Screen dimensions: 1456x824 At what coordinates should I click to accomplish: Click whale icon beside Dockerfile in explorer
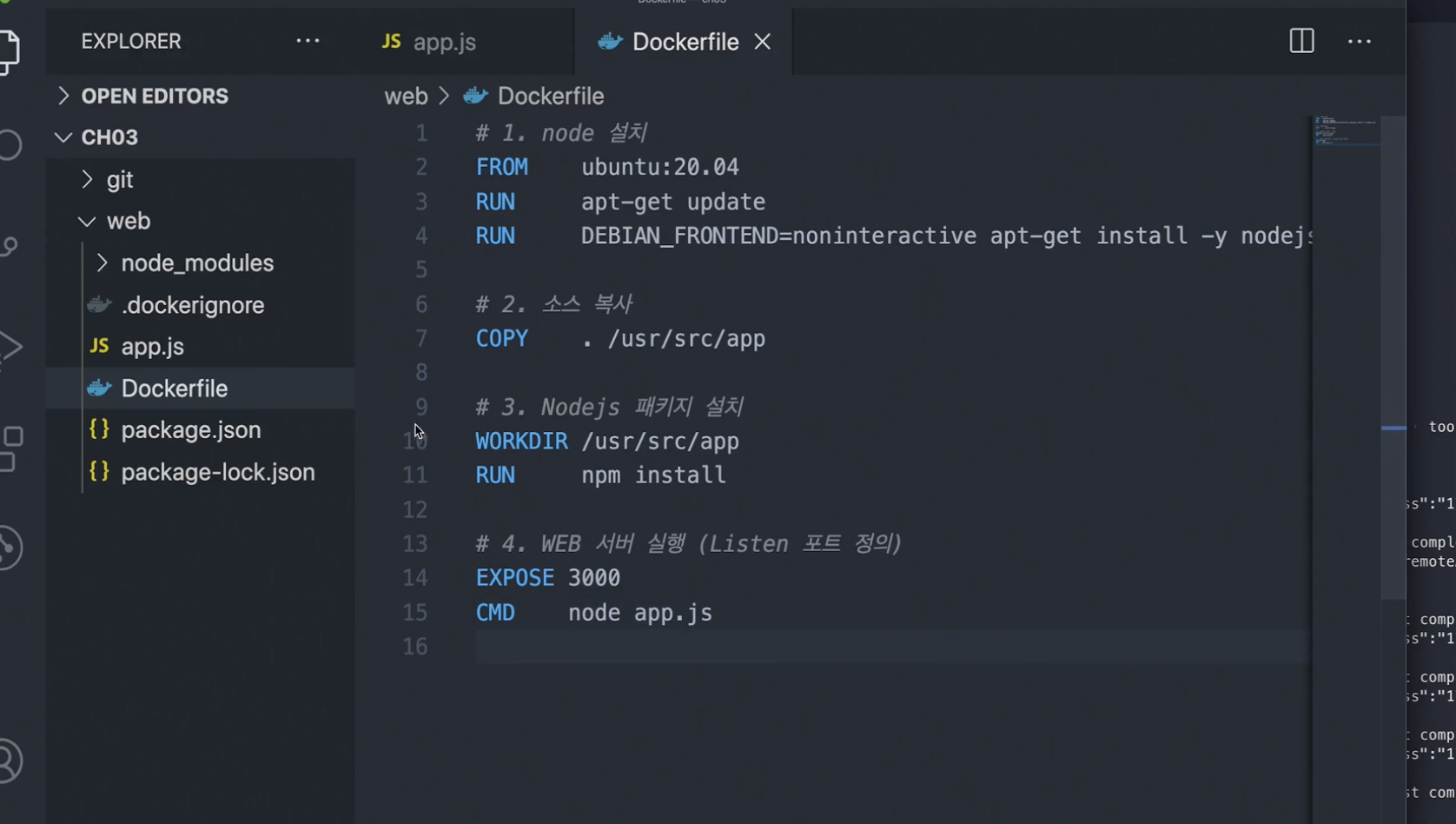99,389
